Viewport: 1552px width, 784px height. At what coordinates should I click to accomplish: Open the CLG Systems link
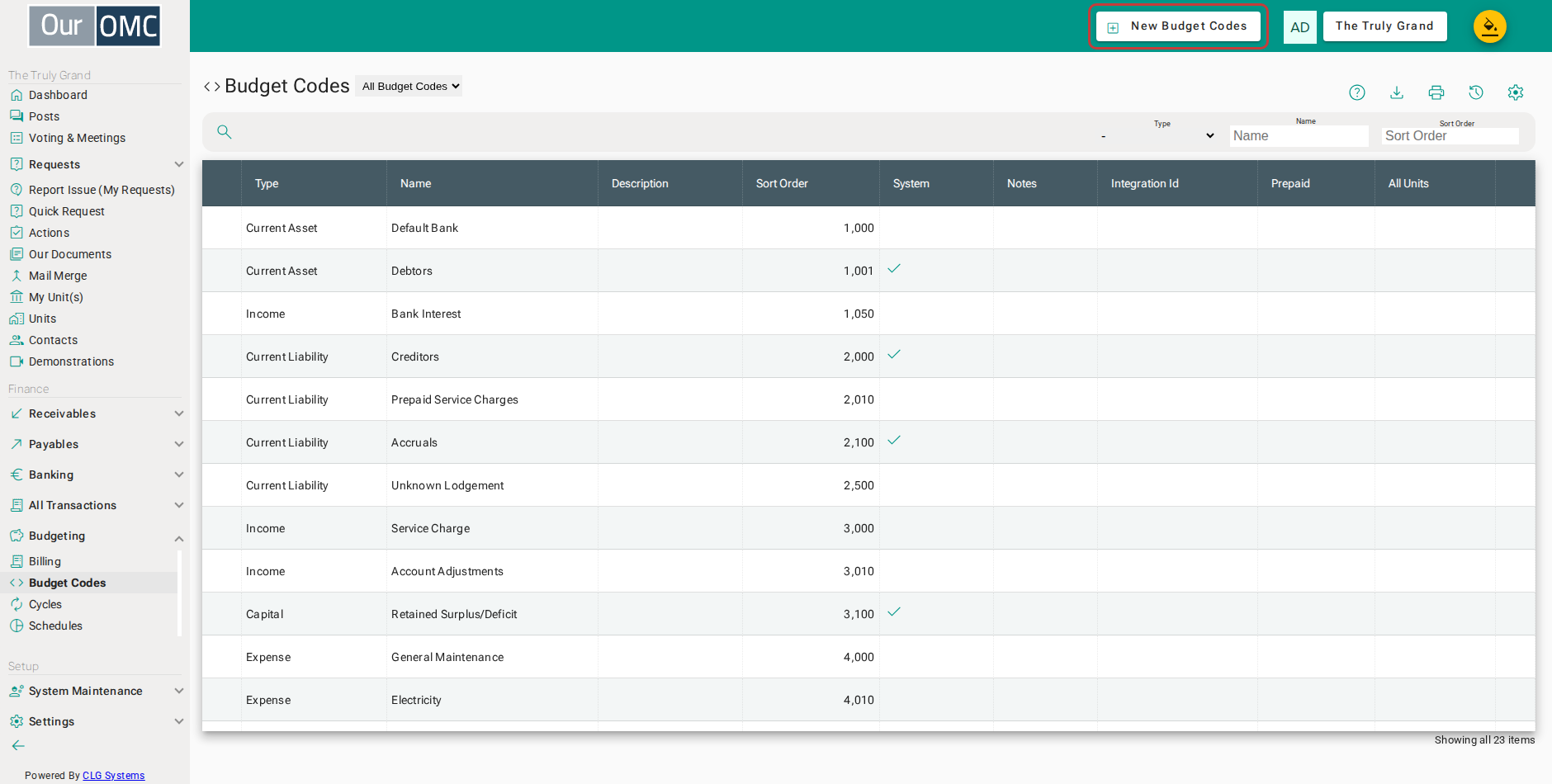(113, 776)
